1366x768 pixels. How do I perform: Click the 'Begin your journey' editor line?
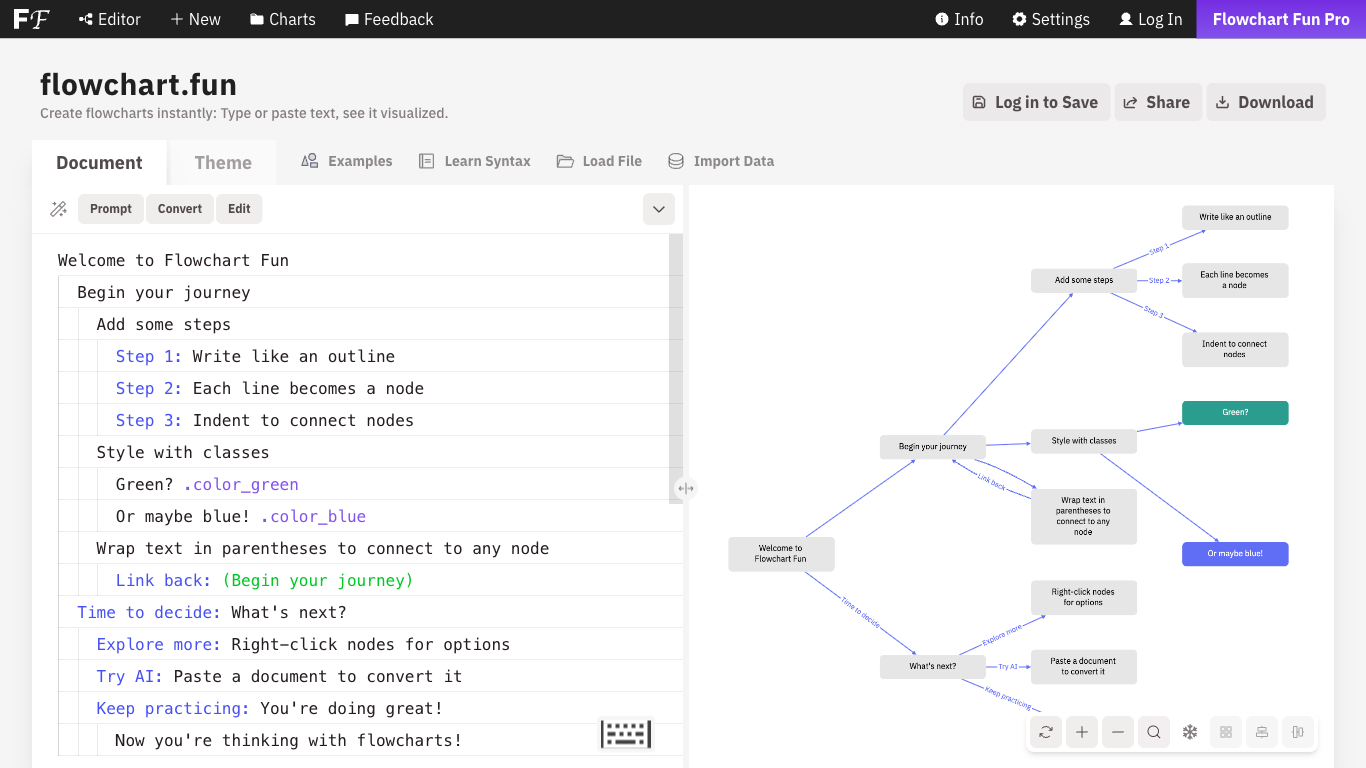[164, 292]
